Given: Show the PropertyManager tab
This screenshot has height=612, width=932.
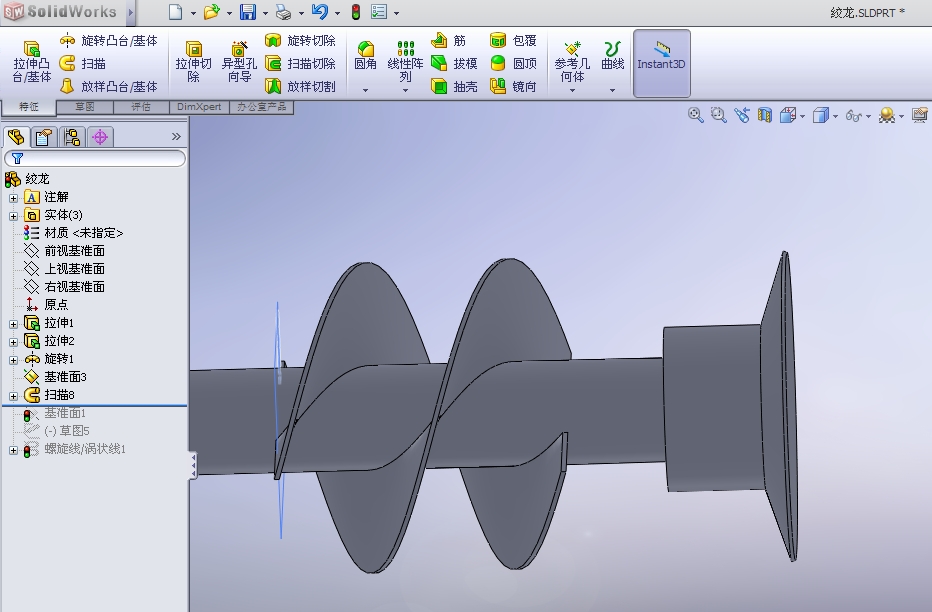Looking at the screenshot, I should click(43, 137).
